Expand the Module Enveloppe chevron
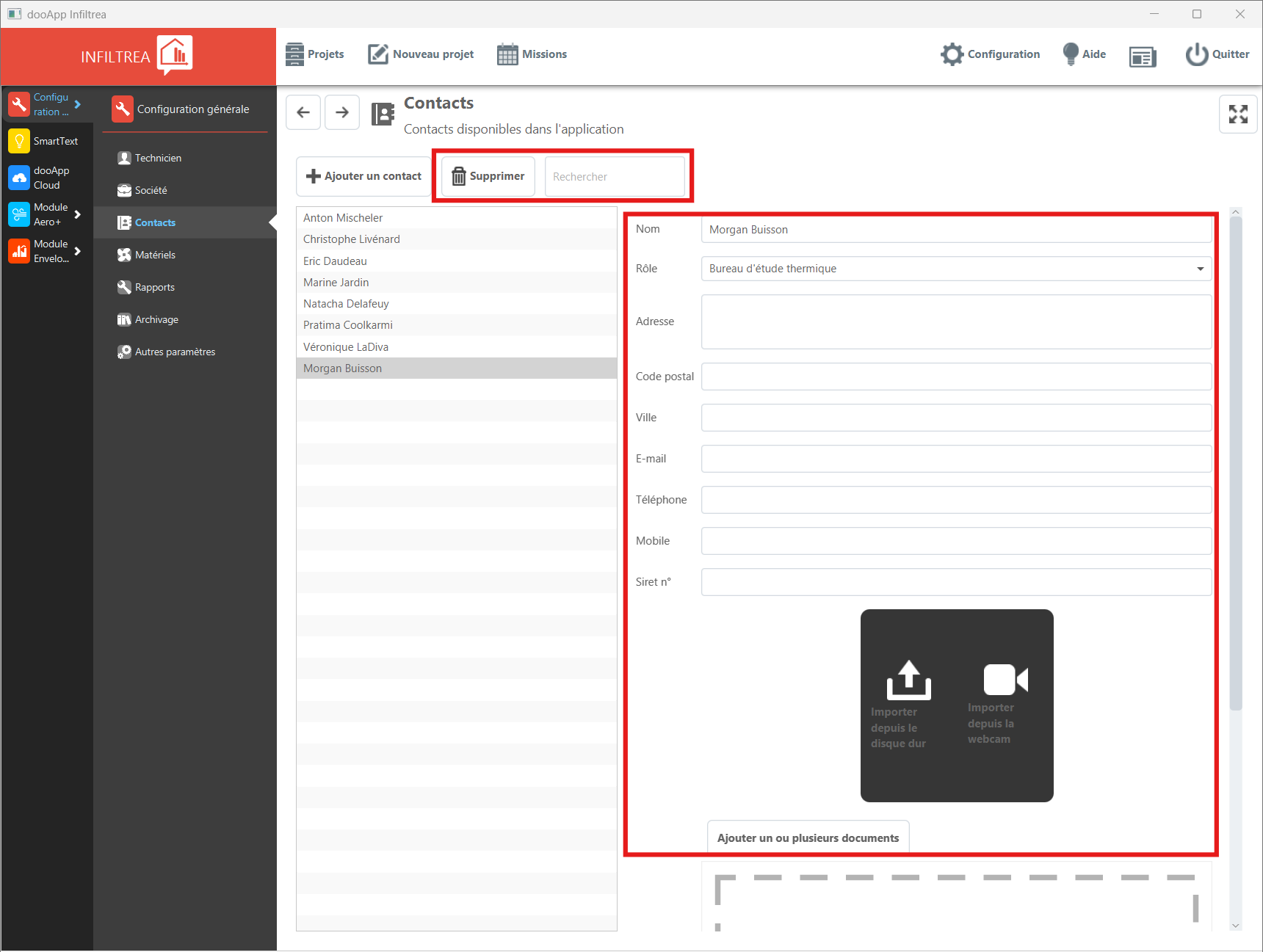Screen dimensions: 1263x952 78,251
